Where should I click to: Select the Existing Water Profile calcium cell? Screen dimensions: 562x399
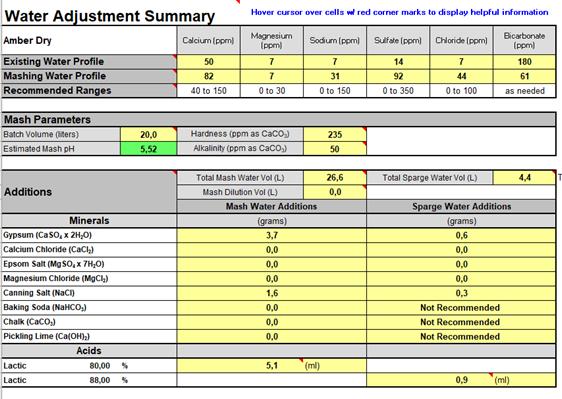click(x=209, y=62)
